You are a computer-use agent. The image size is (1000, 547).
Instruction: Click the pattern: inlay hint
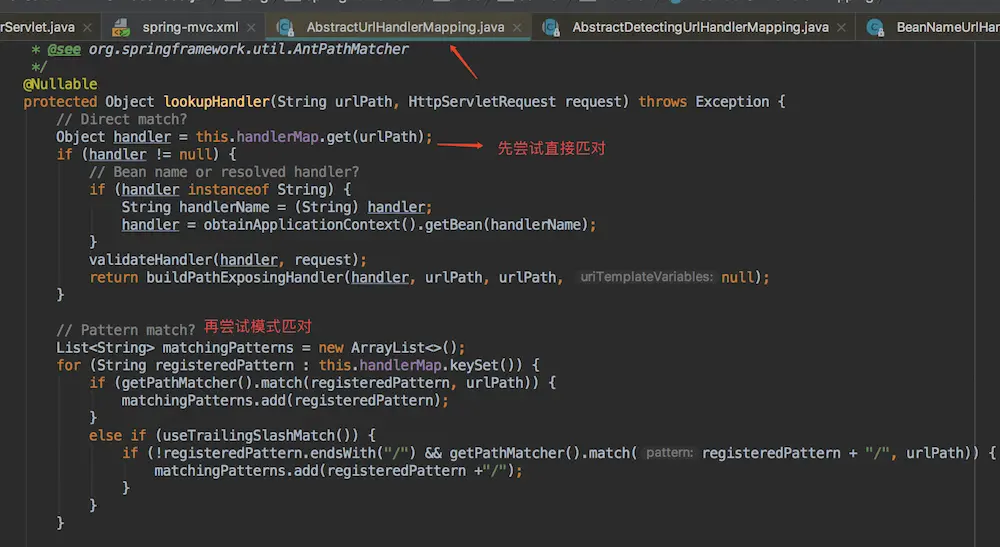tap(669, 453)
